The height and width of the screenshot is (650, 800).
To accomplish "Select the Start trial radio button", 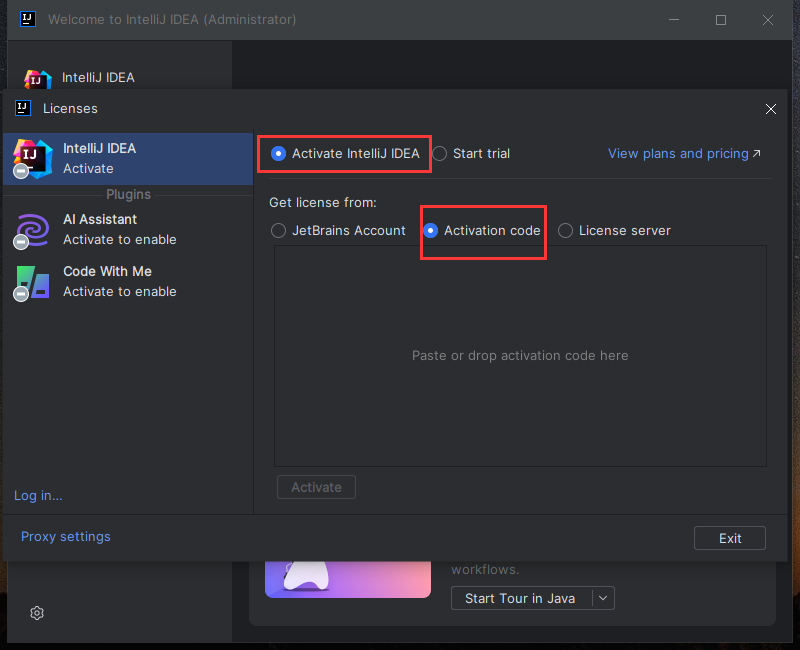I will (x=440, y=153).
